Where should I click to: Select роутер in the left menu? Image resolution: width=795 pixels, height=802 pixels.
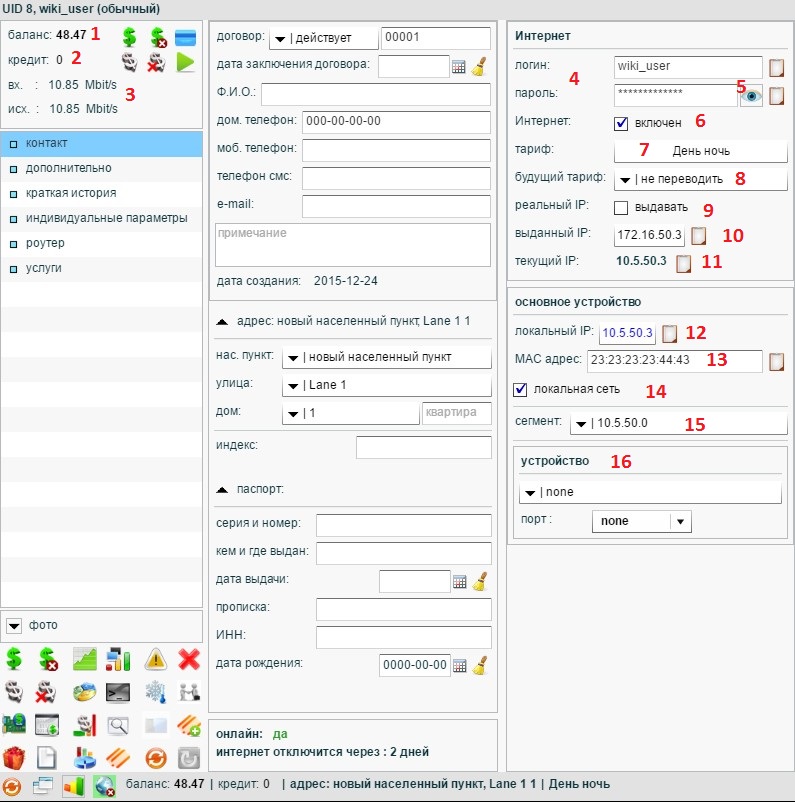click(46, 243)
